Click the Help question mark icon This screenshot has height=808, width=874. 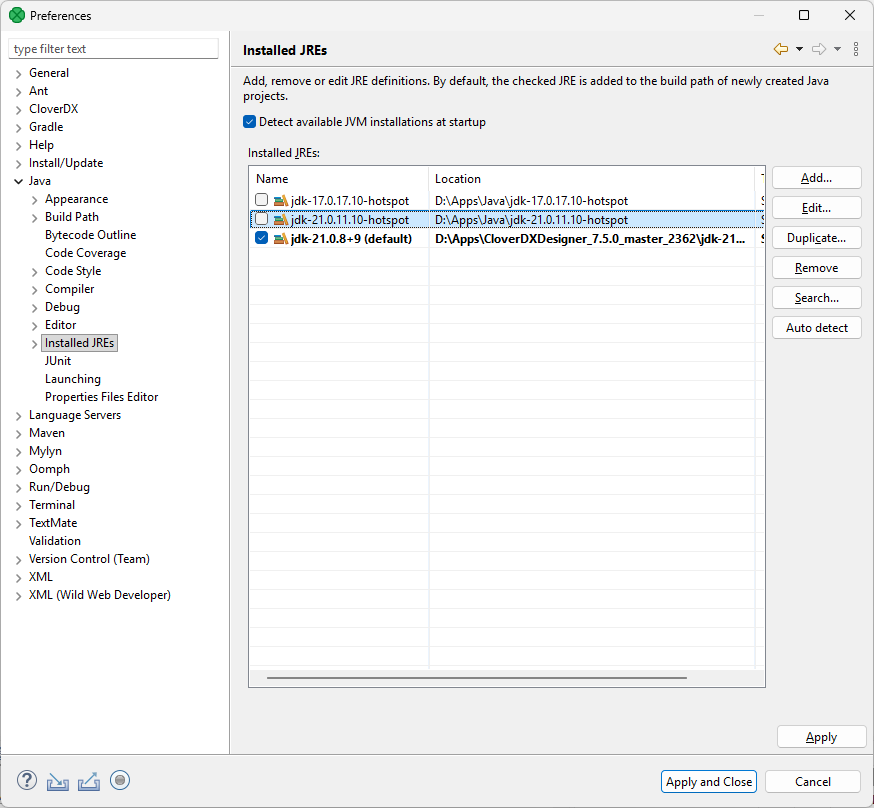(x=27, y=780)
